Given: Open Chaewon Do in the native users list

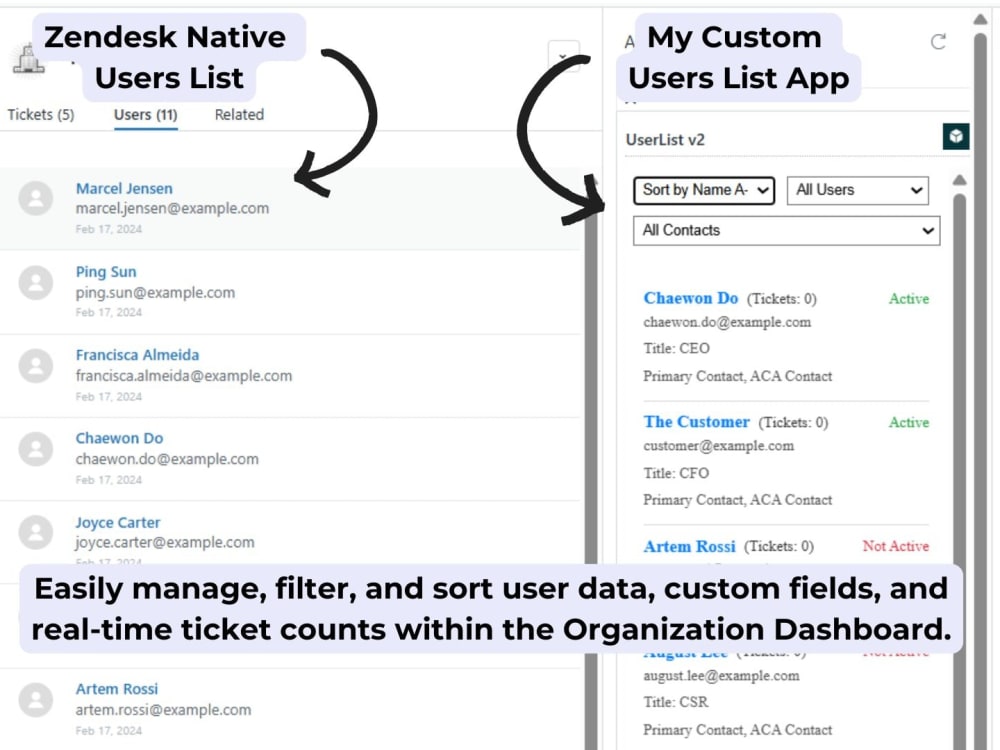Looking at the screenshot, I should pyautogui.click(x=119, y=438).
